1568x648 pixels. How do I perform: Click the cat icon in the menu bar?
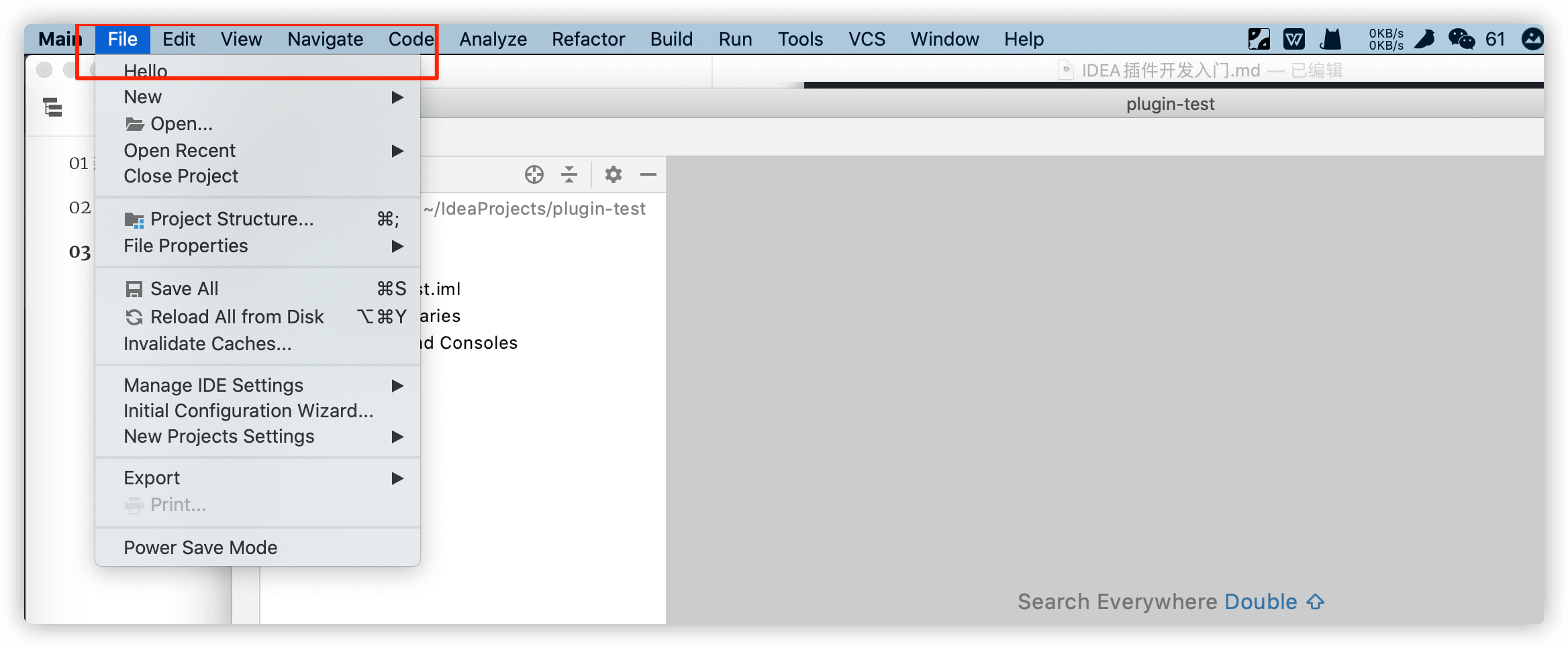coord(1330,39)
